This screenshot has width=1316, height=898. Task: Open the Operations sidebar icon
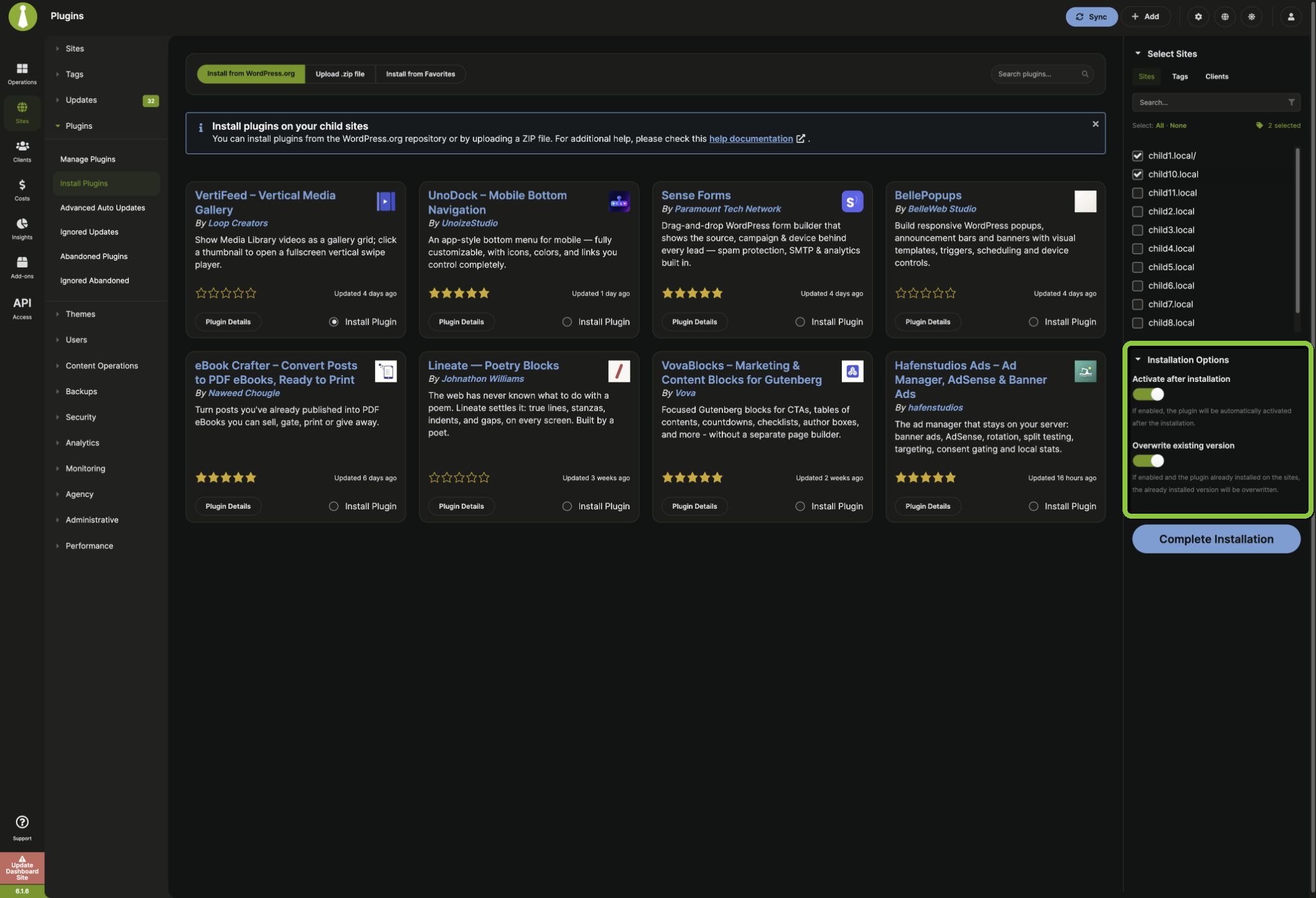click(22, 73)
